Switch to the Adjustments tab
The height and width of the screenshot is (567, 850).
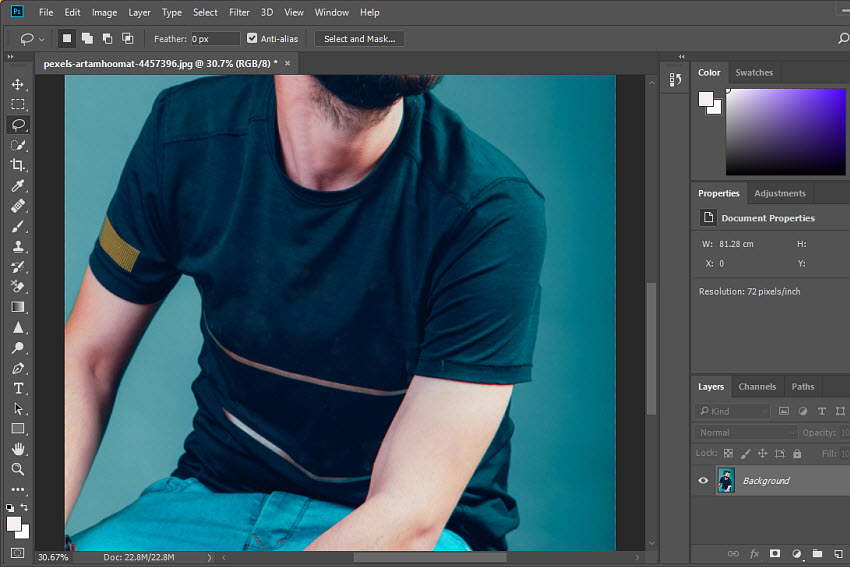point(780,194)
